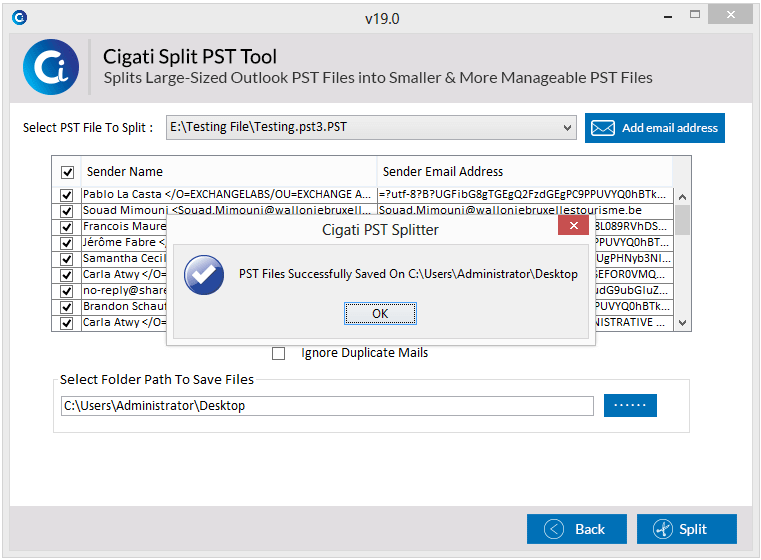The image size is (761, 560).
Task: Click the sender list scrollbar thumb
Action: click(x=682, y=220)
